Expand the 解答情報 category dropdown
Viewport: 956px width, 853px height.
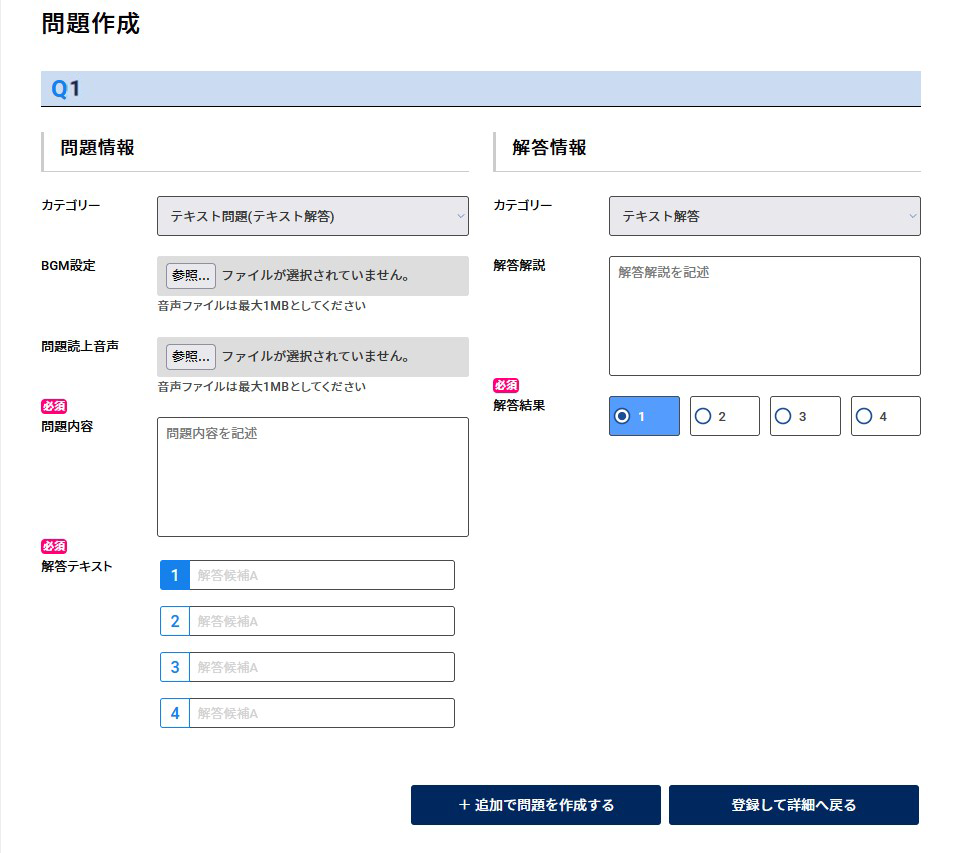pos(764,216)
